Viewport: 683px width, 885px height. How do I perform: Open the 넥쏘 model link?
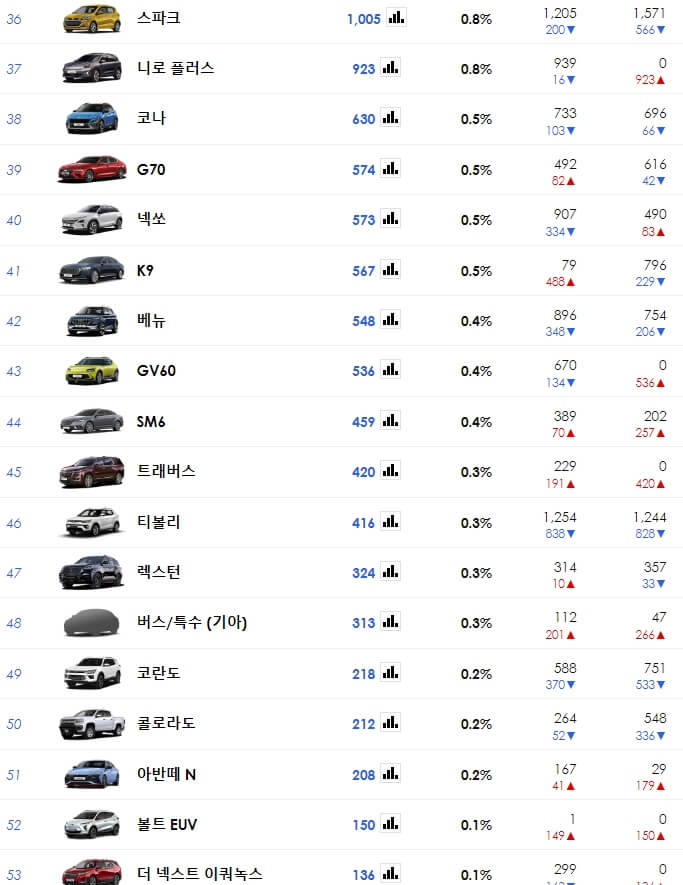(x=151, y=218)
